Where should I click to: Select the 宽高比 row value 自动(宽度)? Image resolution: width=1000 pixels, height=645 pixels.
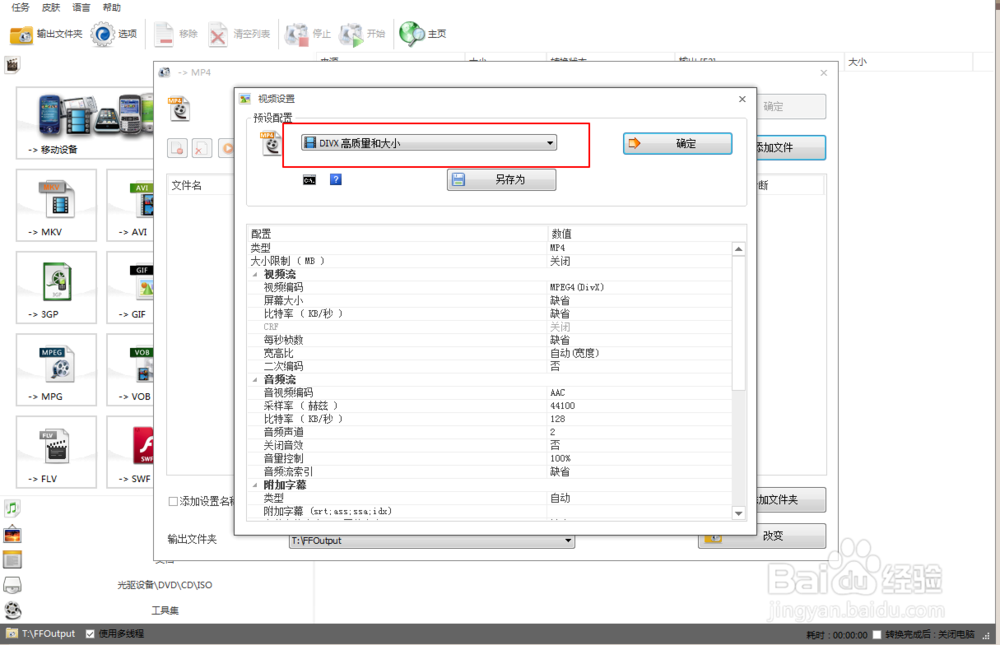tap(575, 353)
